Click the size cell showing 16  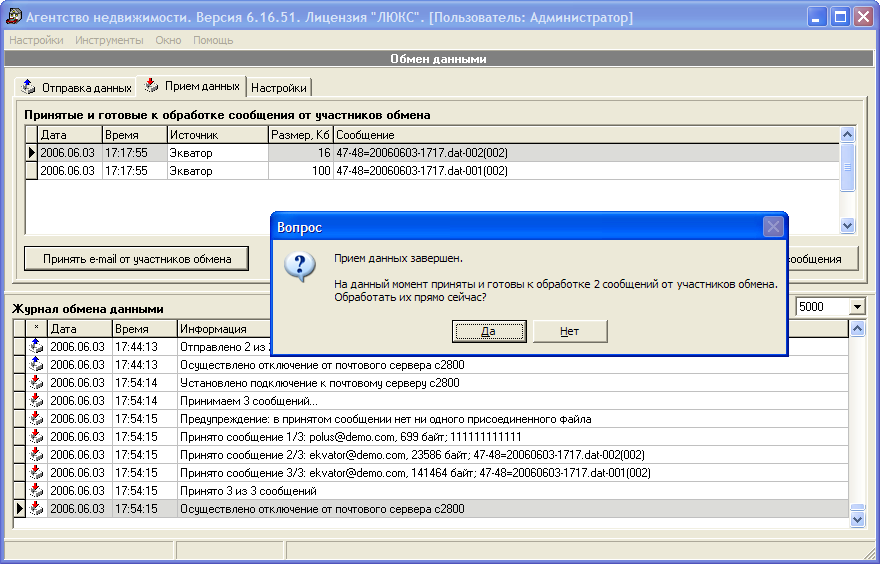tap(301, 153)
